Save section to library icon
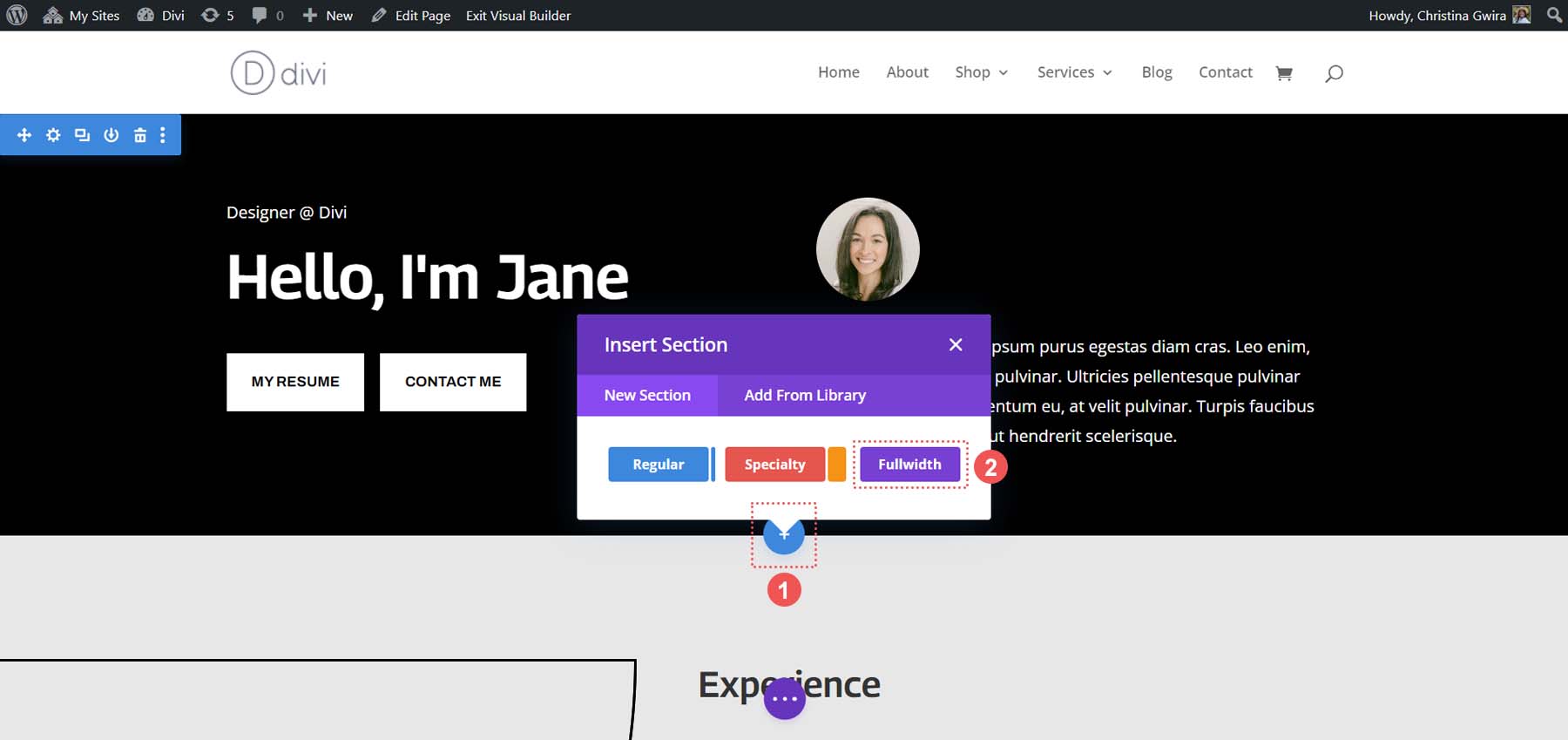This screenshot has height=740, width=1568. [111, 135]
